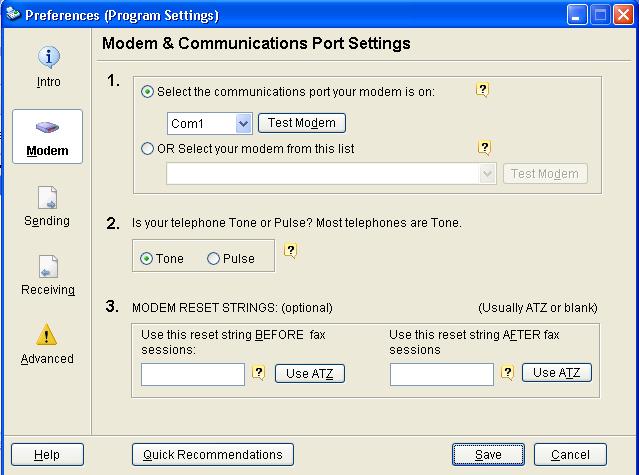Click help icon beside modem list option
The image size is (639, 475).
(x=484, y=147)
